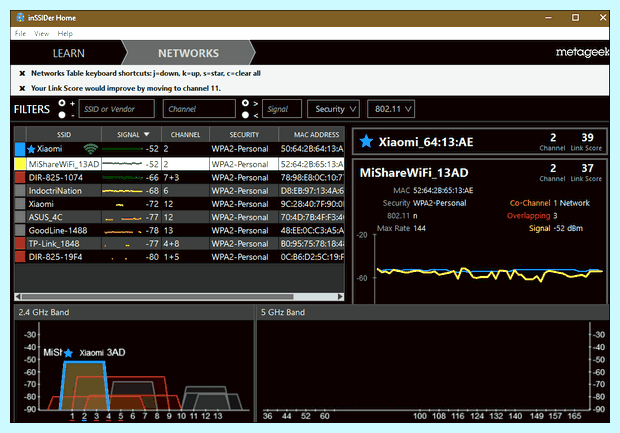Viewport: 620px width, 433px height.
Task: Switch to the LEARN tab
Action: pos(68,53)
